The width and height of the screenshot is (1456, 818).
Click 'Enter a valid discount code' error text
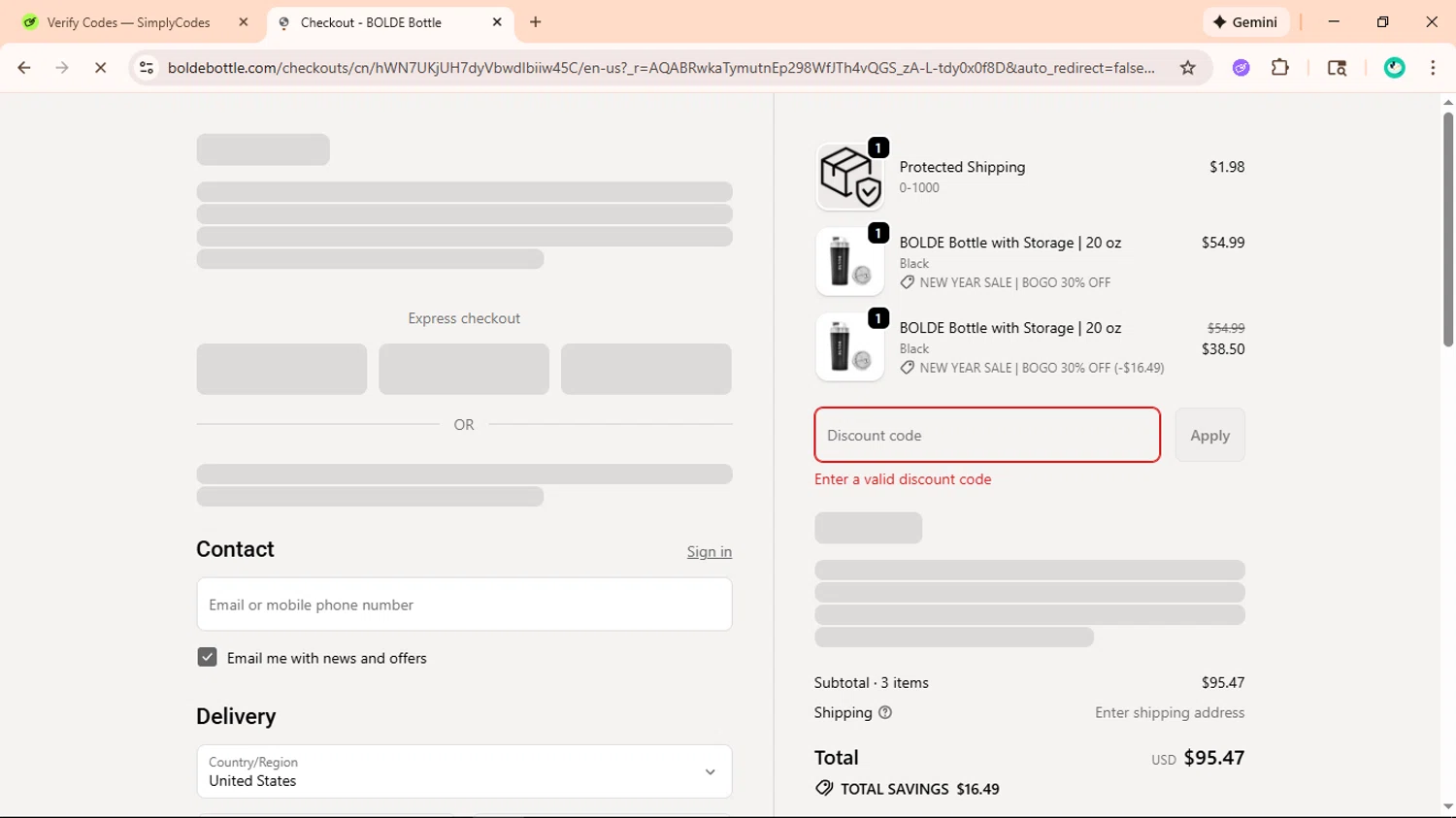(x=903, y=479)
